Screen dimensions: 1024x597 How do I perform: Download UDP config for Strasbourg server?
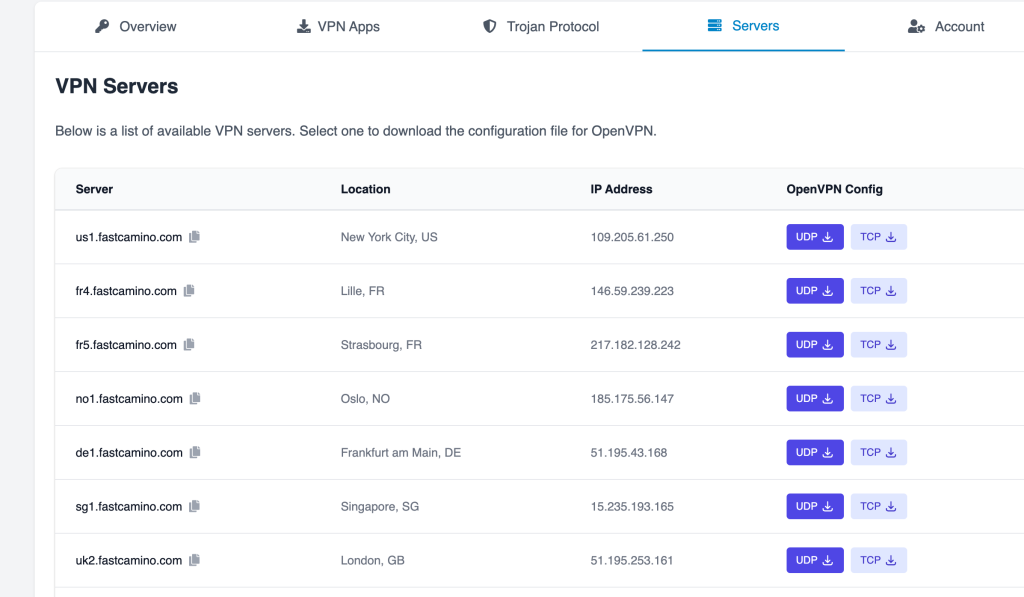coord(815,345)
